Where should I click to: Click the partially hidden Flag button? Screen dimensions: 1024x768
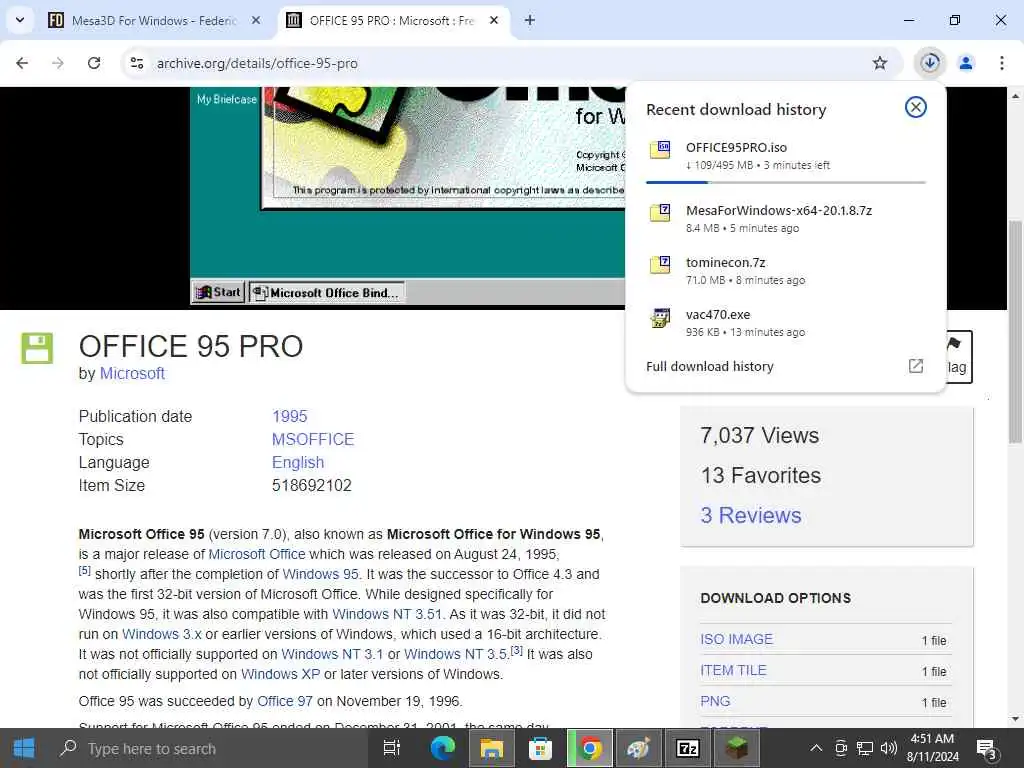[959, 357]
